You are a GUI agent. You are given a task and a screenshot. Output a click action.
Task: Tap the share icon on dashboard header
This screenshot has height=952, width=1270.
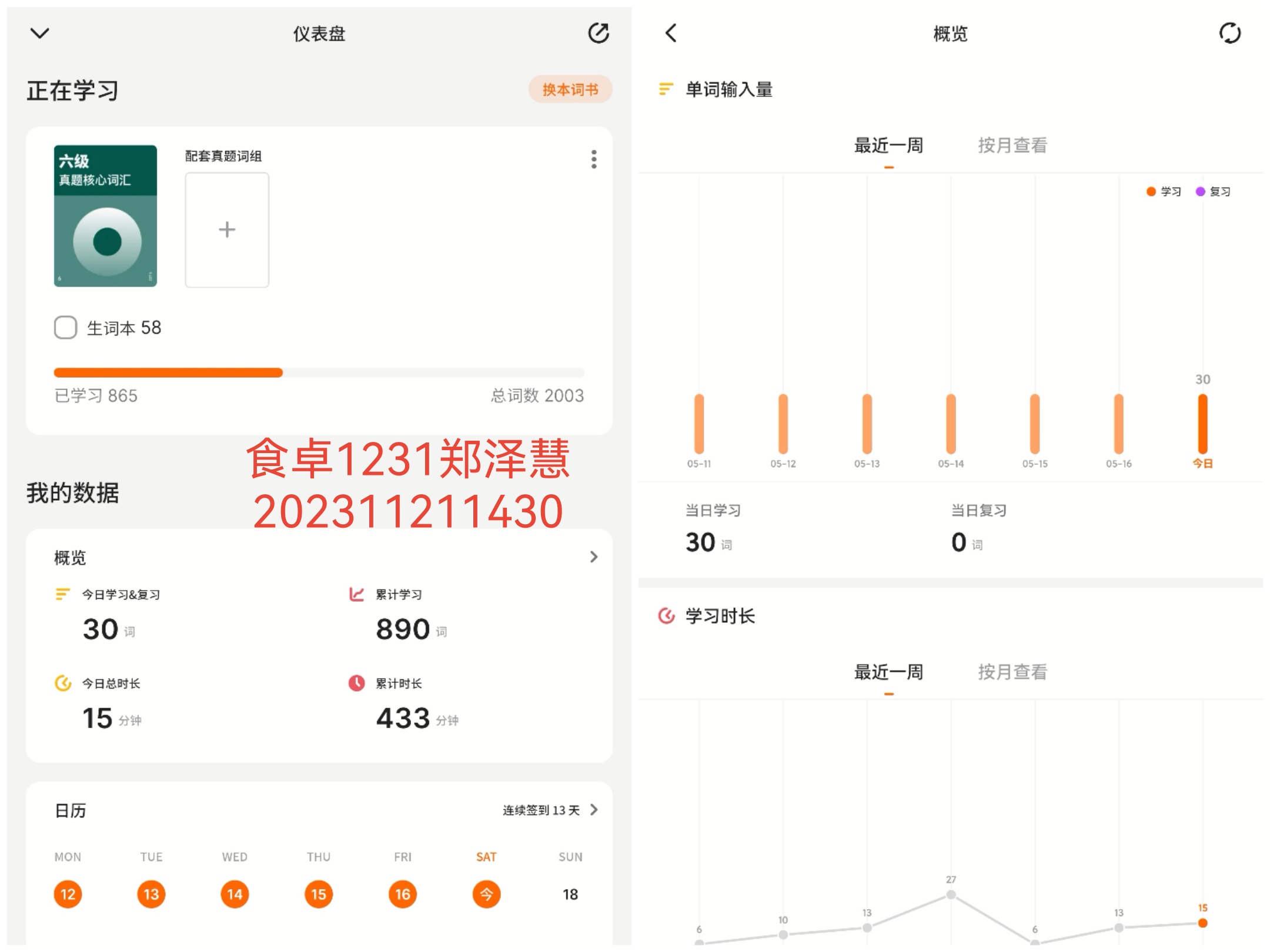tap(599, 33)
